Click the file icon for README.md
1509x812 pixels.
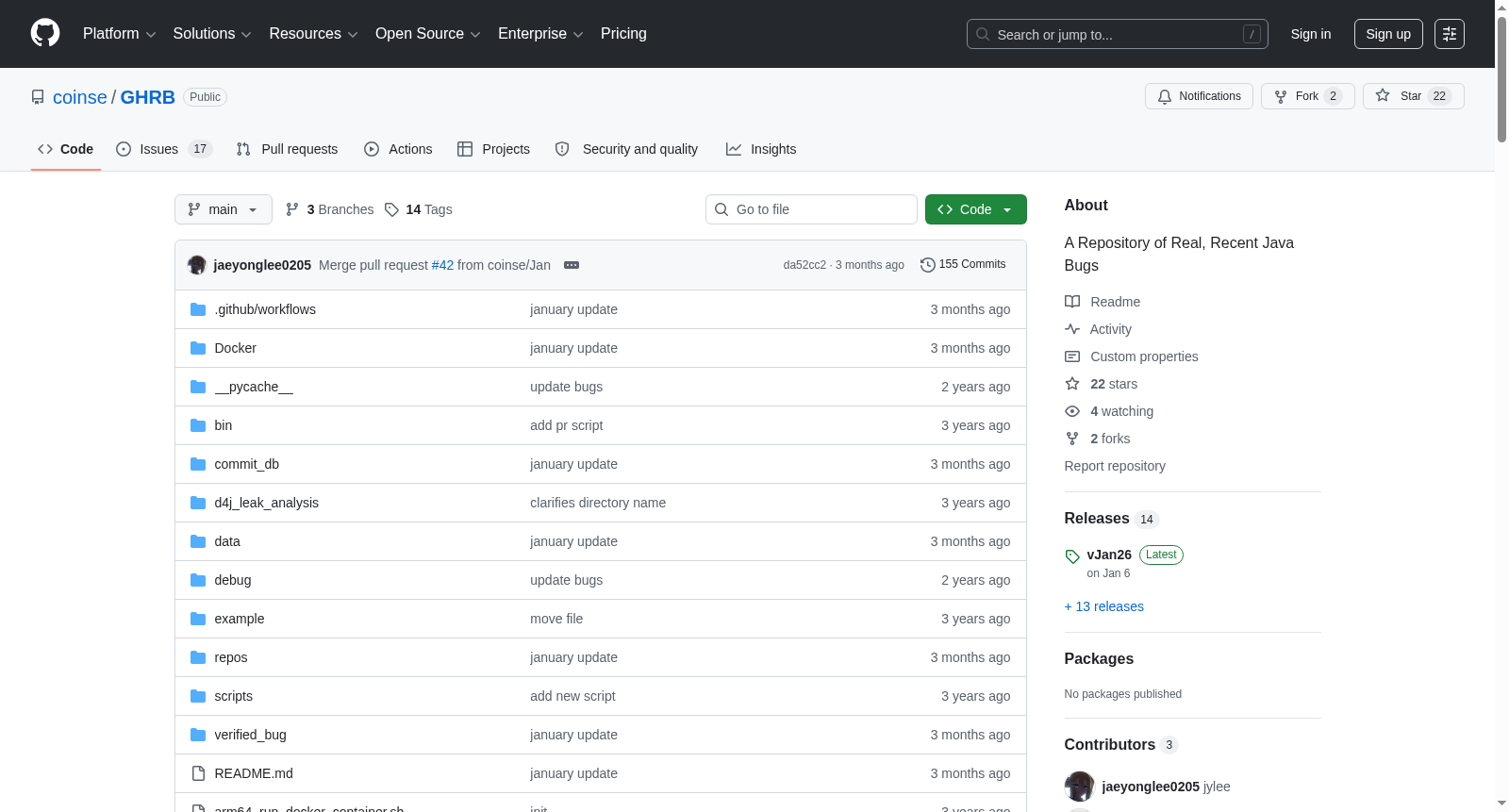pyautogui.click(x=198, y=773)
